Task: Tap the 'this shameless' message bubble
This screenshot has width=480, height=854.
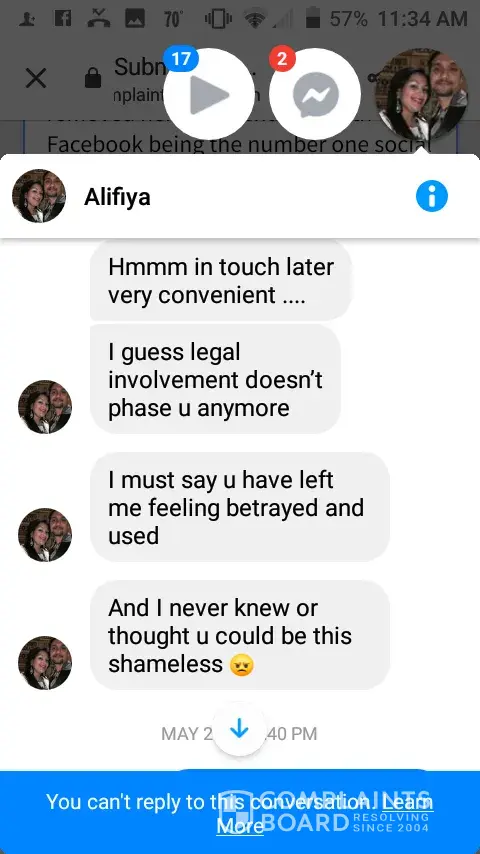Action: click(240, 635)
